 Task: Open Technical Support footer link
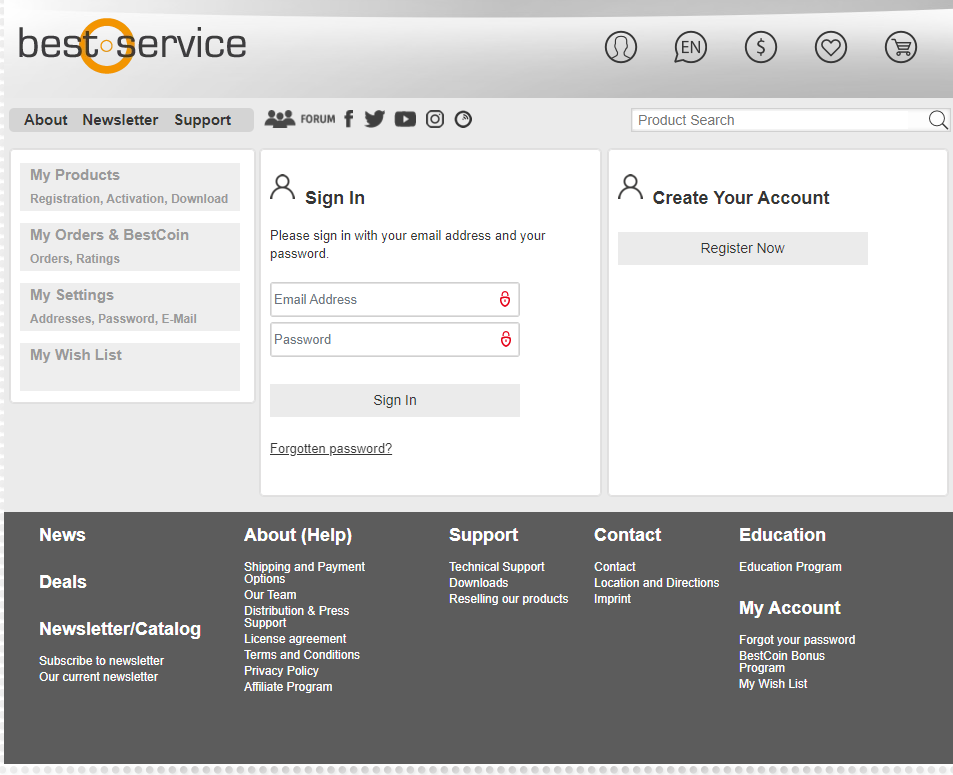pos(497,567)
